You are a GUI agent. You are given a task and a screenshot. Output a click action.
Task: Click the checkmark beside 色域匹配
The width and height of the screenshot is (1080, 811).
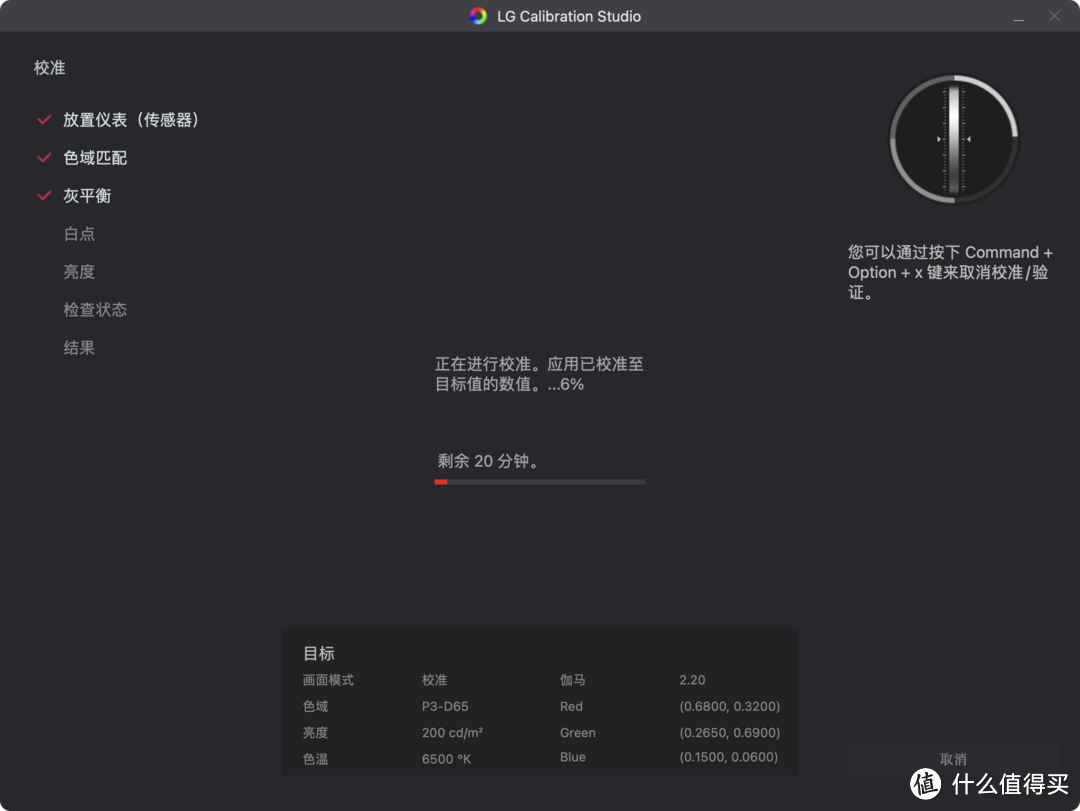(44, 158)
